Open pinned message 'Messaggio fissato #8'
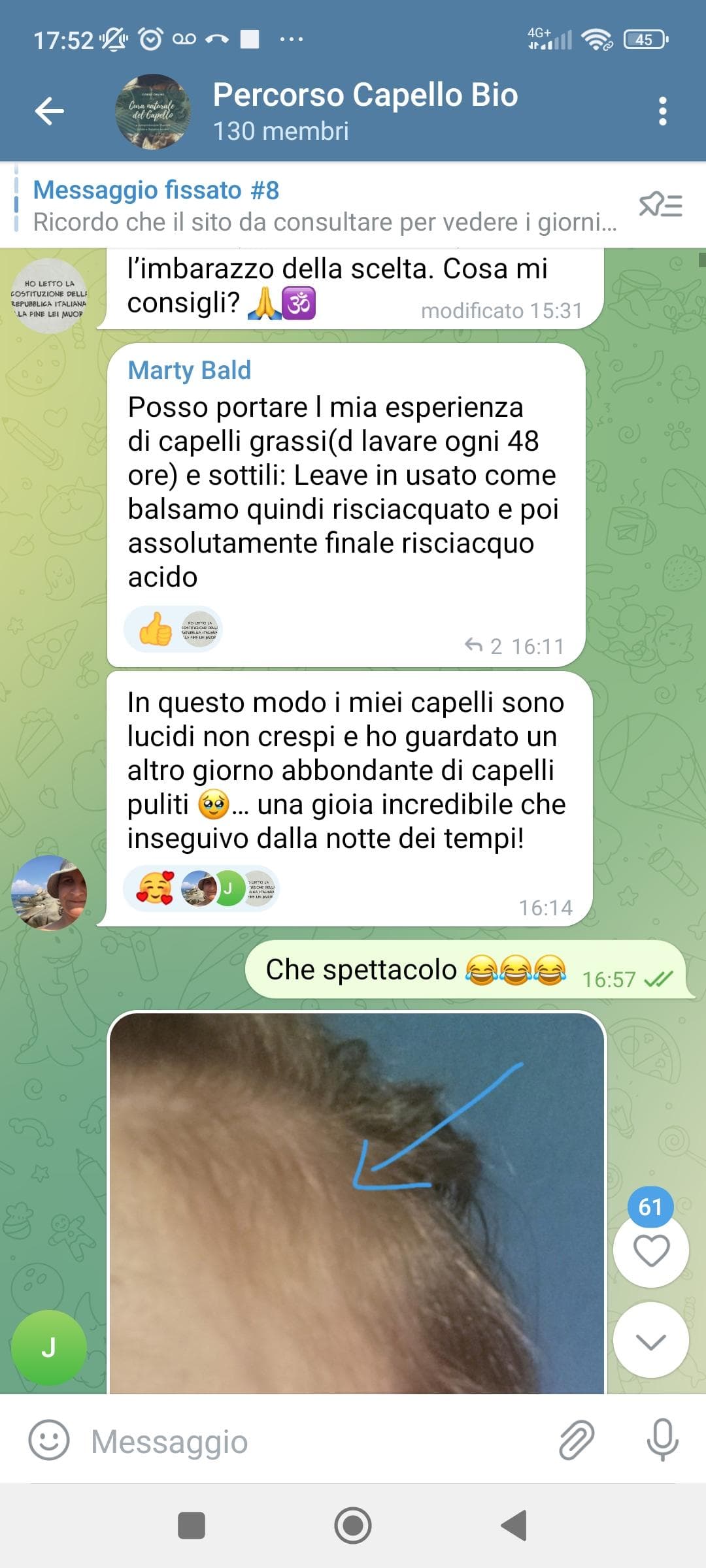The width and height of the screenshot is (706, 1568). [325, 206]
